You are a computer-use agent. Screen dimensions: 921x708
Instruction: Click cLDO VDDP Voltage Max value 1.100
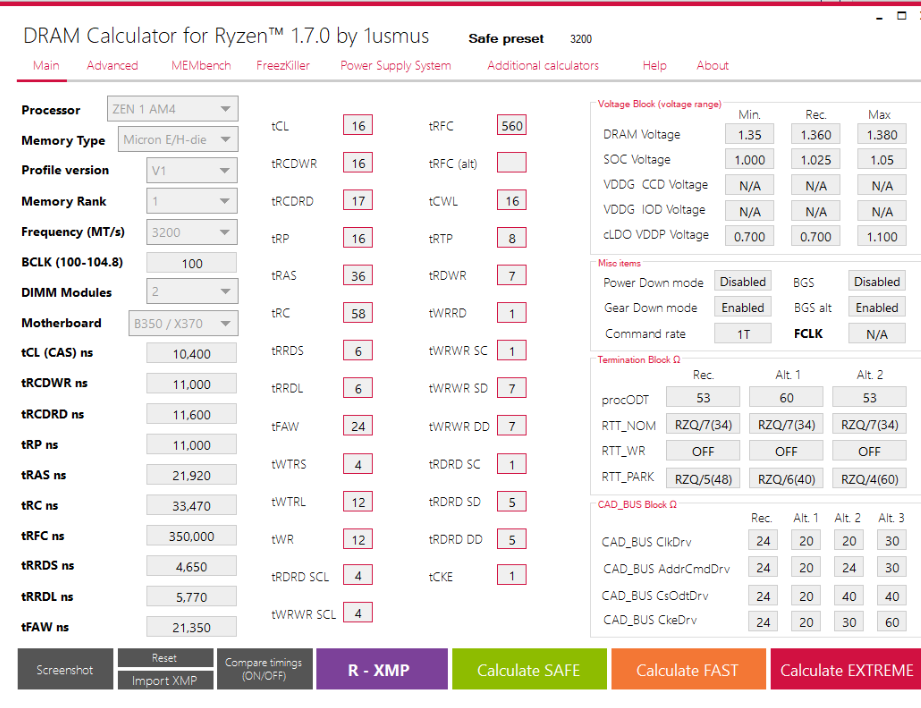click(x=882, y=236)
